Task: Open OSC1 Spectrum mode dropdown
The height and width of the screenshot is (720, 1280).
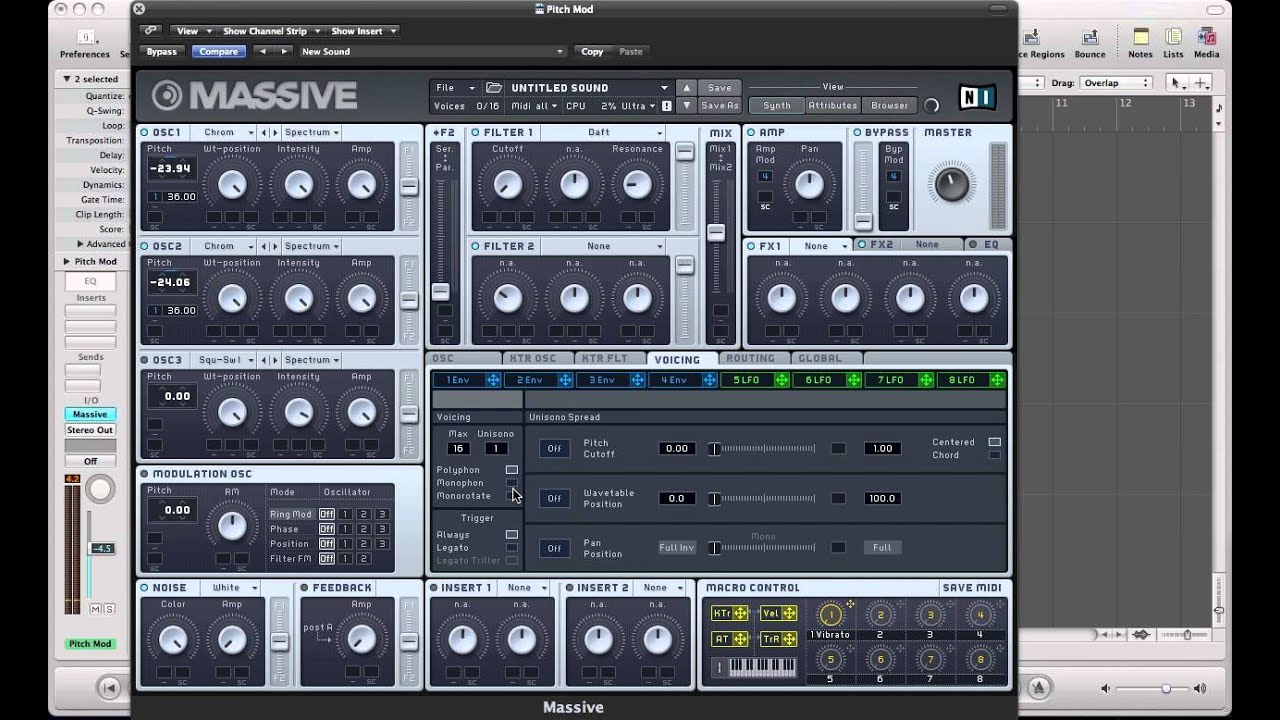Action: (x=311, y=132)
